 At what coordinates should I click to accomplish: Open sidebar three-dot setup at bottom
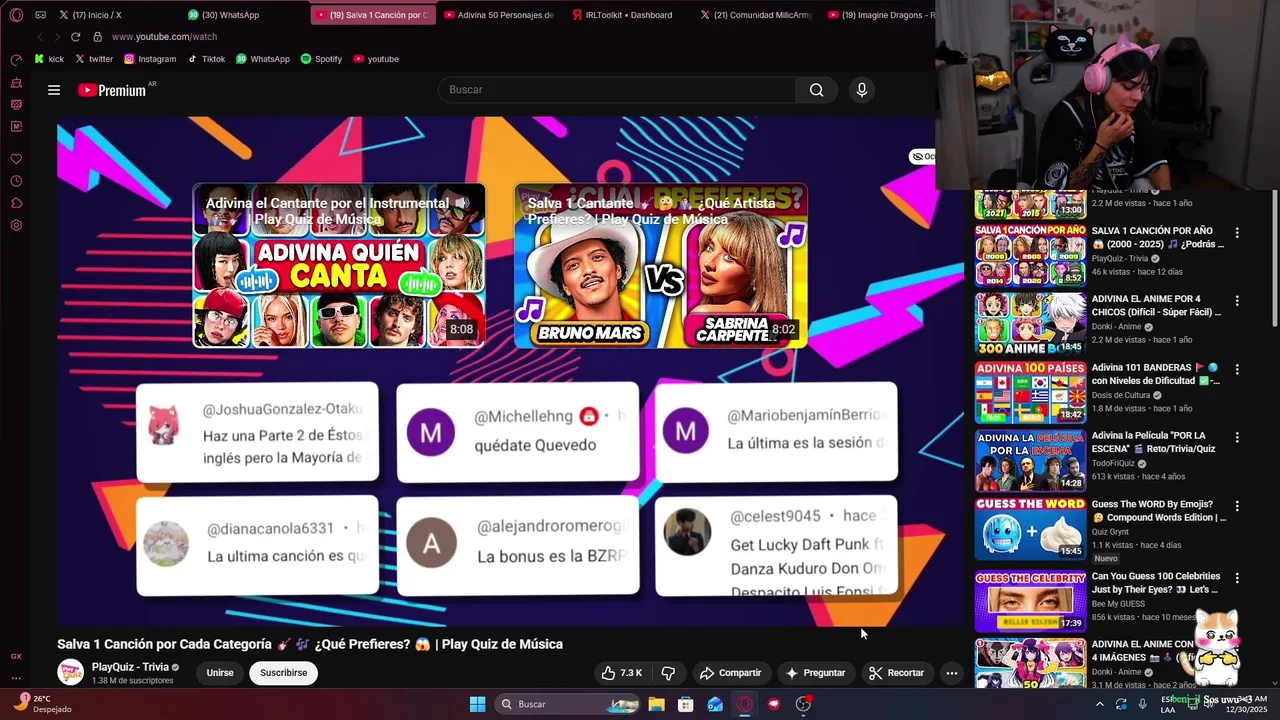[16, 677]
